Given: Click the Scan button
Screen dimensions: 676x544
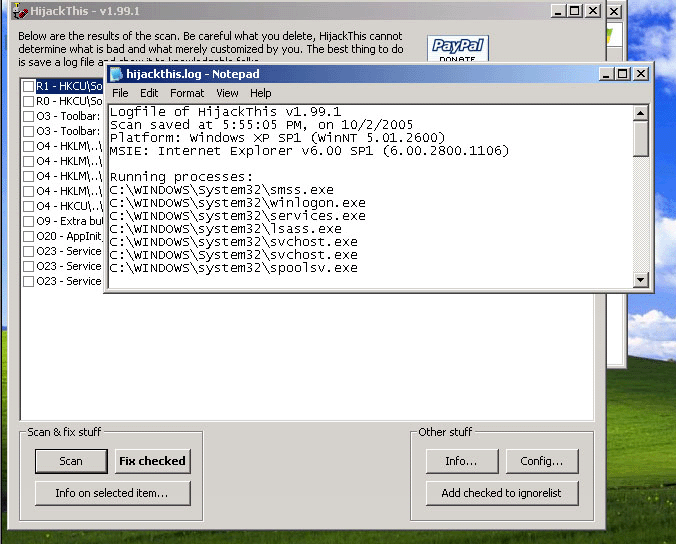Looking at the screenshot, I should tap(71, 461).
